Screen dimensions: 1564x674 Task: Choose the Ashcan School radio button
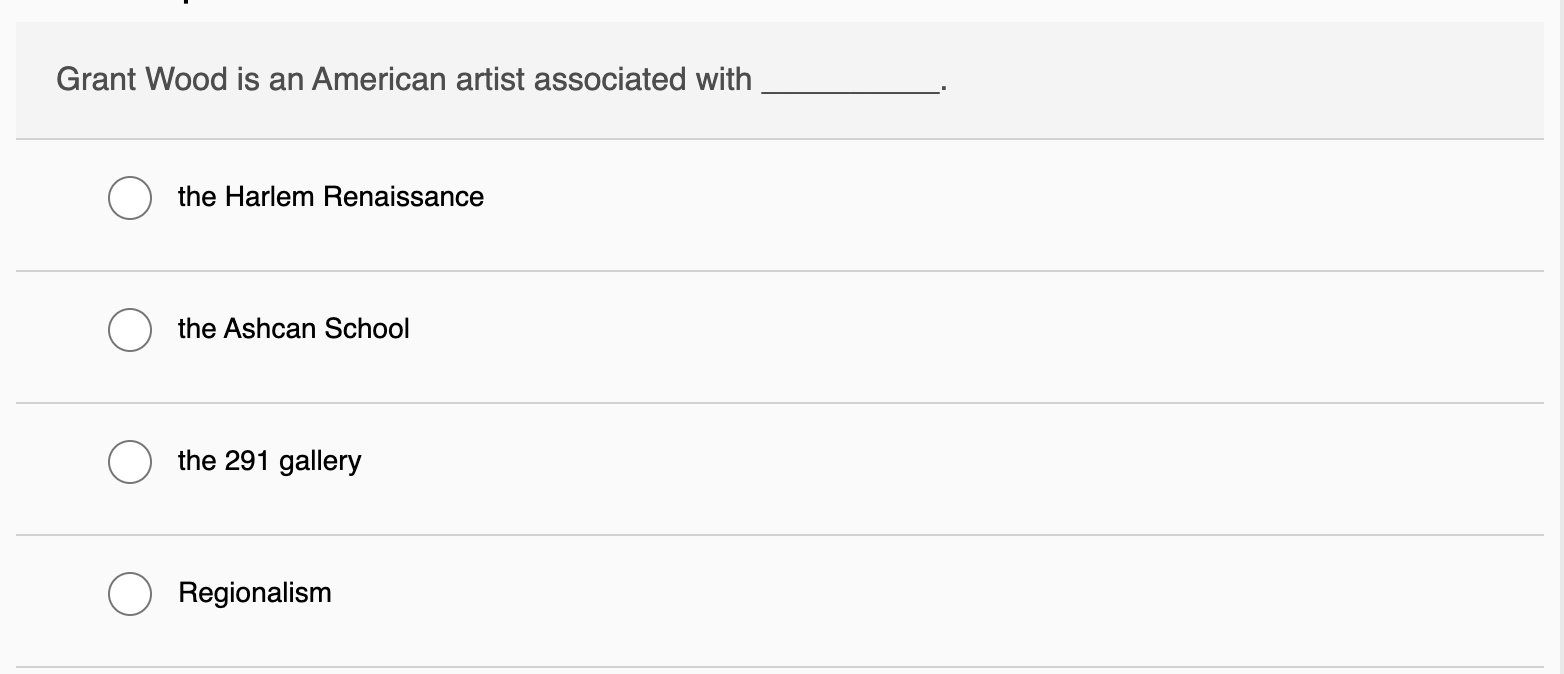(x=130, y=329)
